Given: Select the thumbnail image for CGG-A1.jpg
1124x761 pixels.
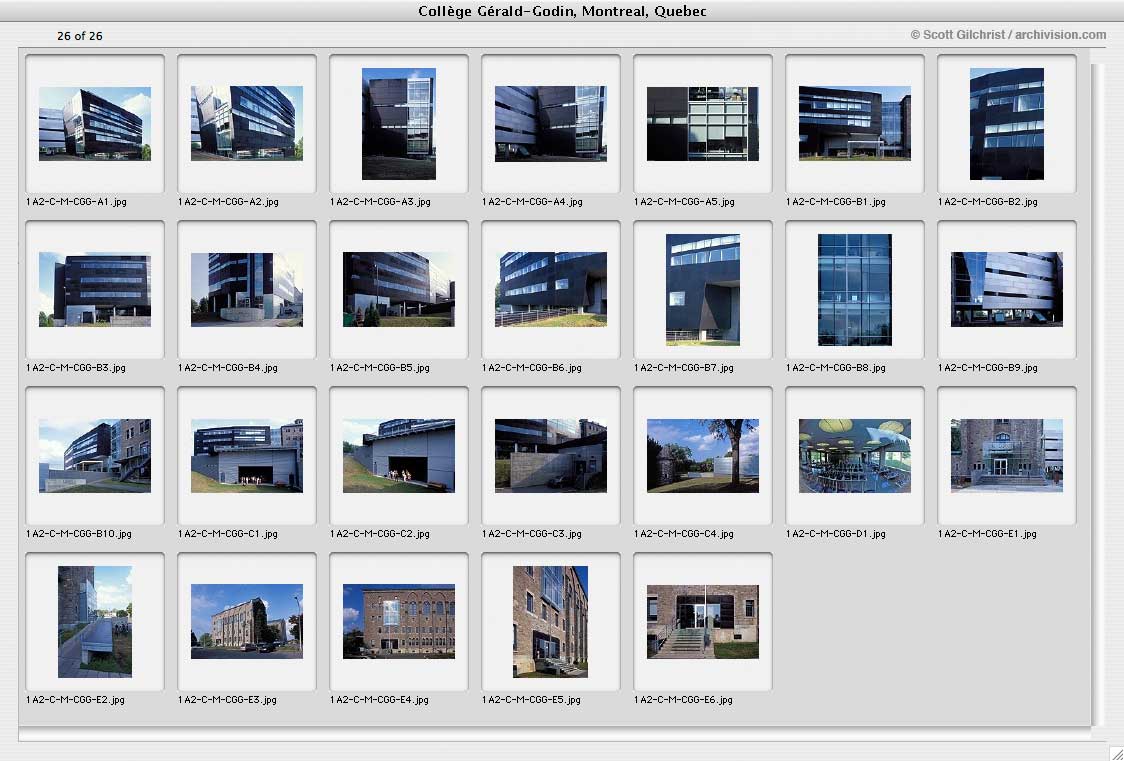Looking at the screenshot, I should point(95,124).
